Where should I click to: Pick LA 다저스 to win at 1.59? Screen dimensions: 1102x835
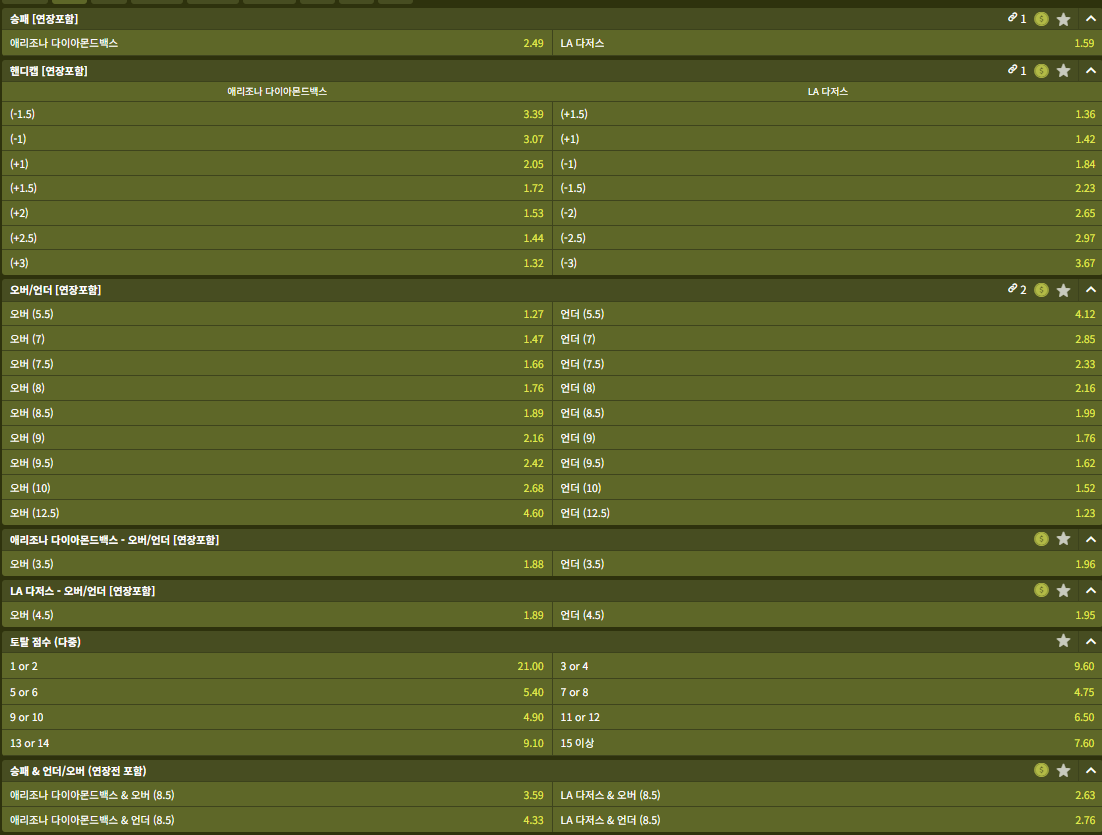[x=827, y=43]
